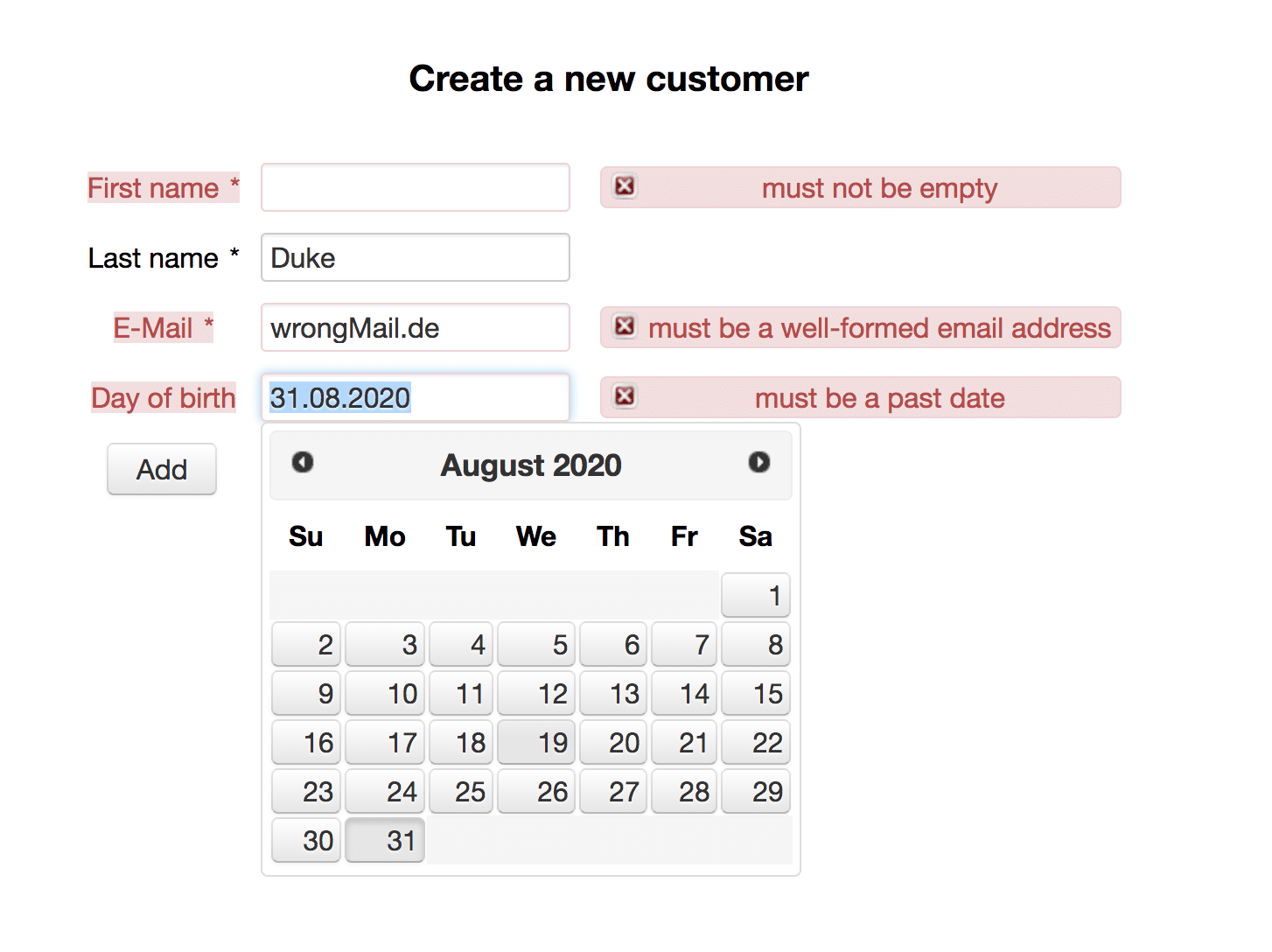Click error icon beside 'must be a past date'
Viewport: 1272px width, 952px height.
pyautogui.click(x=625, y=396)
